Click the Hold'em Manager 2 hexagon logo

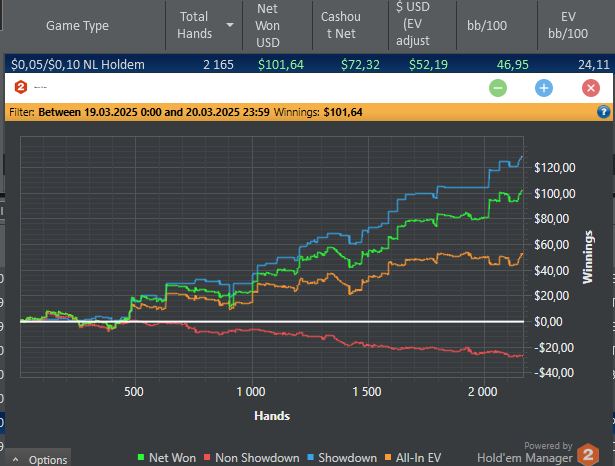pyautogui.click(x=20, y=87)
